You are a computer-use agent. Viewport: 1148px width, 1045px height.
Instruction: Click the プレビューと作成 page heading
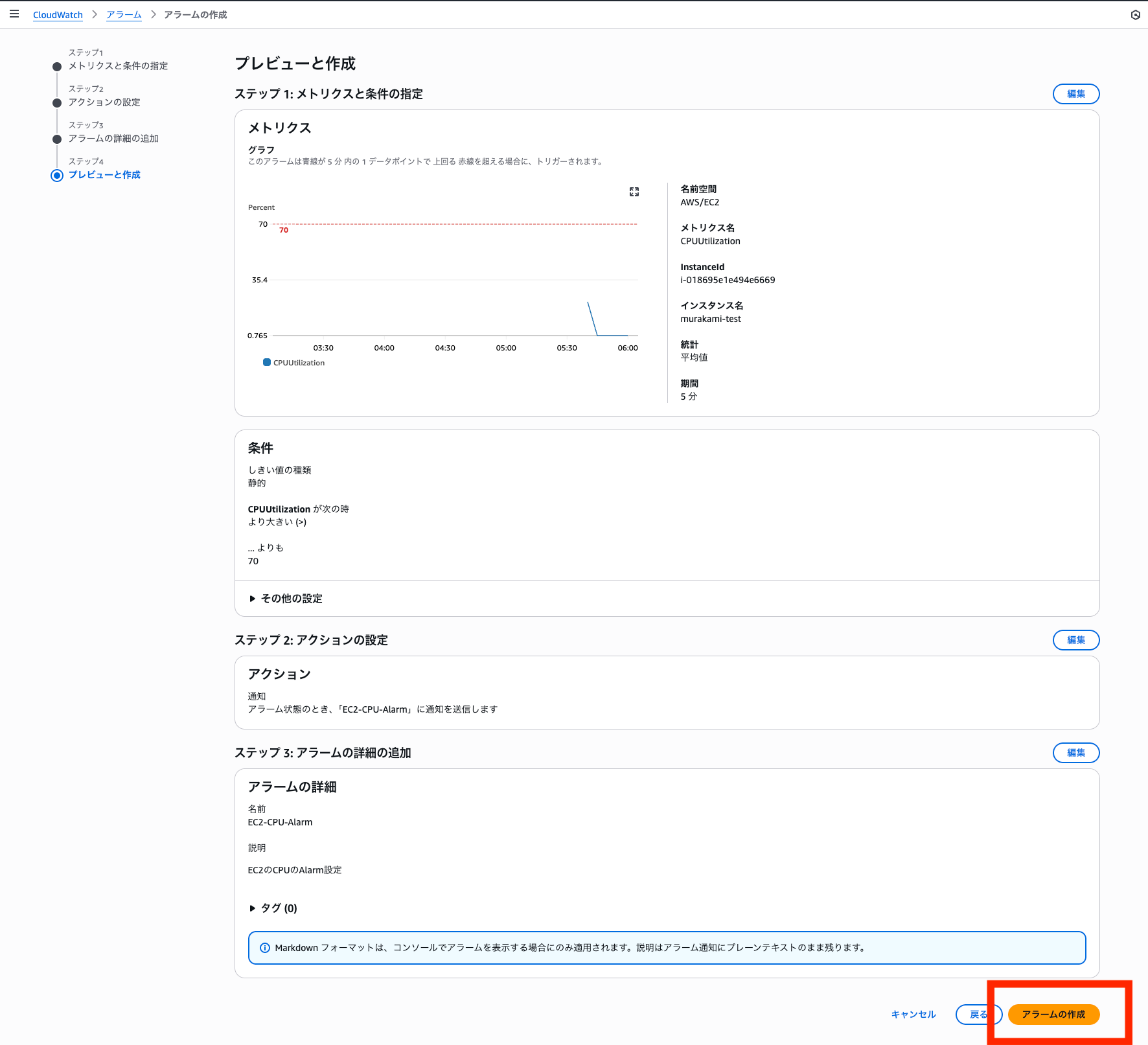click(x=295, y=63)
